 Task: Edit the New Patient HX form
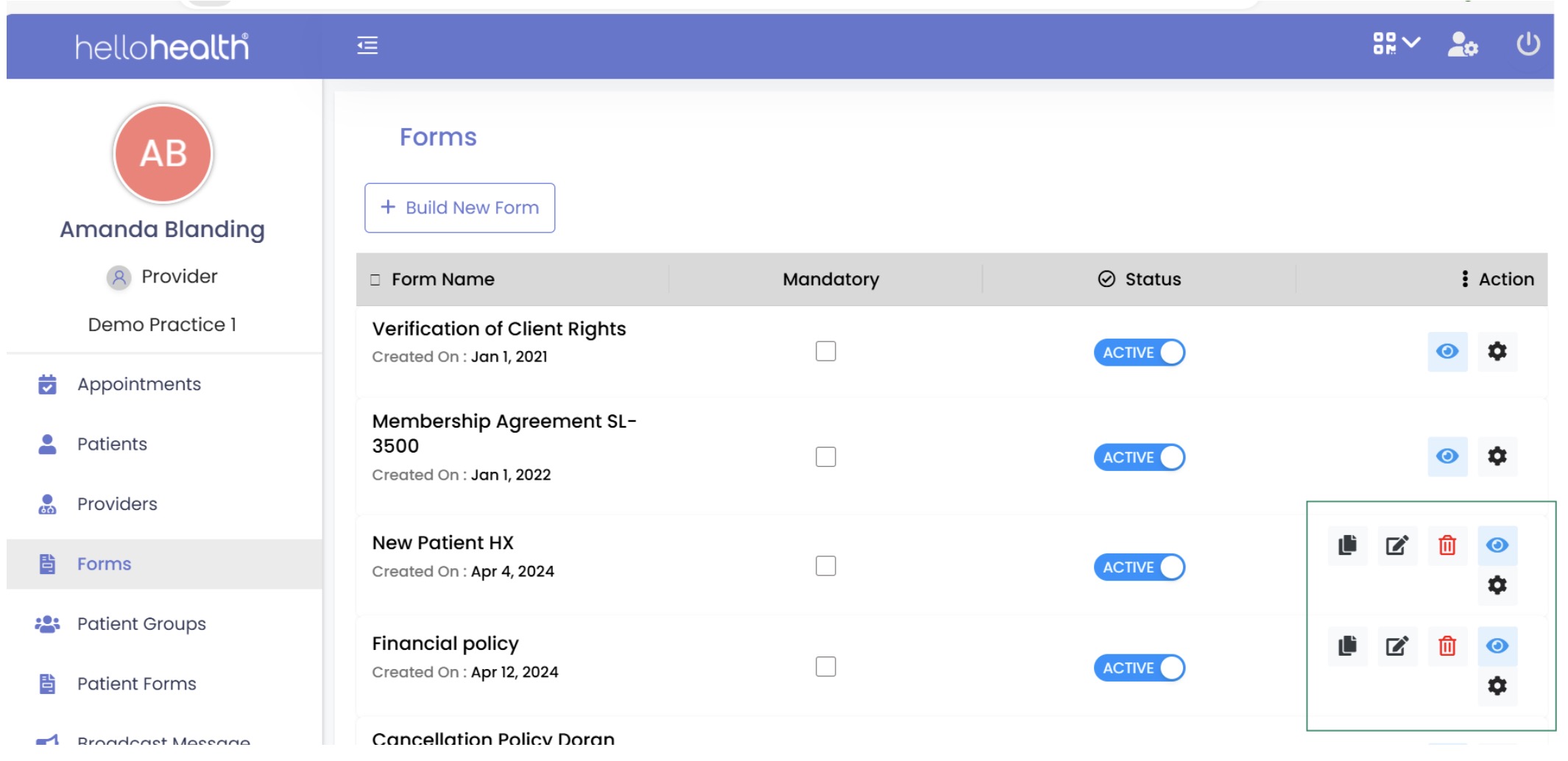pos(1396,545)
